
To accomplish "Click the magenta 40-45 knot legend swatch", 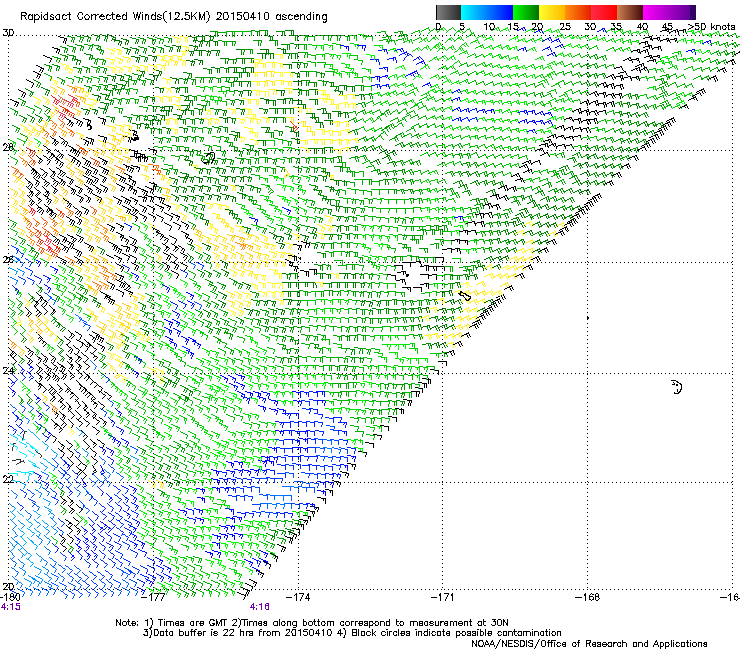I will pyautogui.click(x=656, y=12).
